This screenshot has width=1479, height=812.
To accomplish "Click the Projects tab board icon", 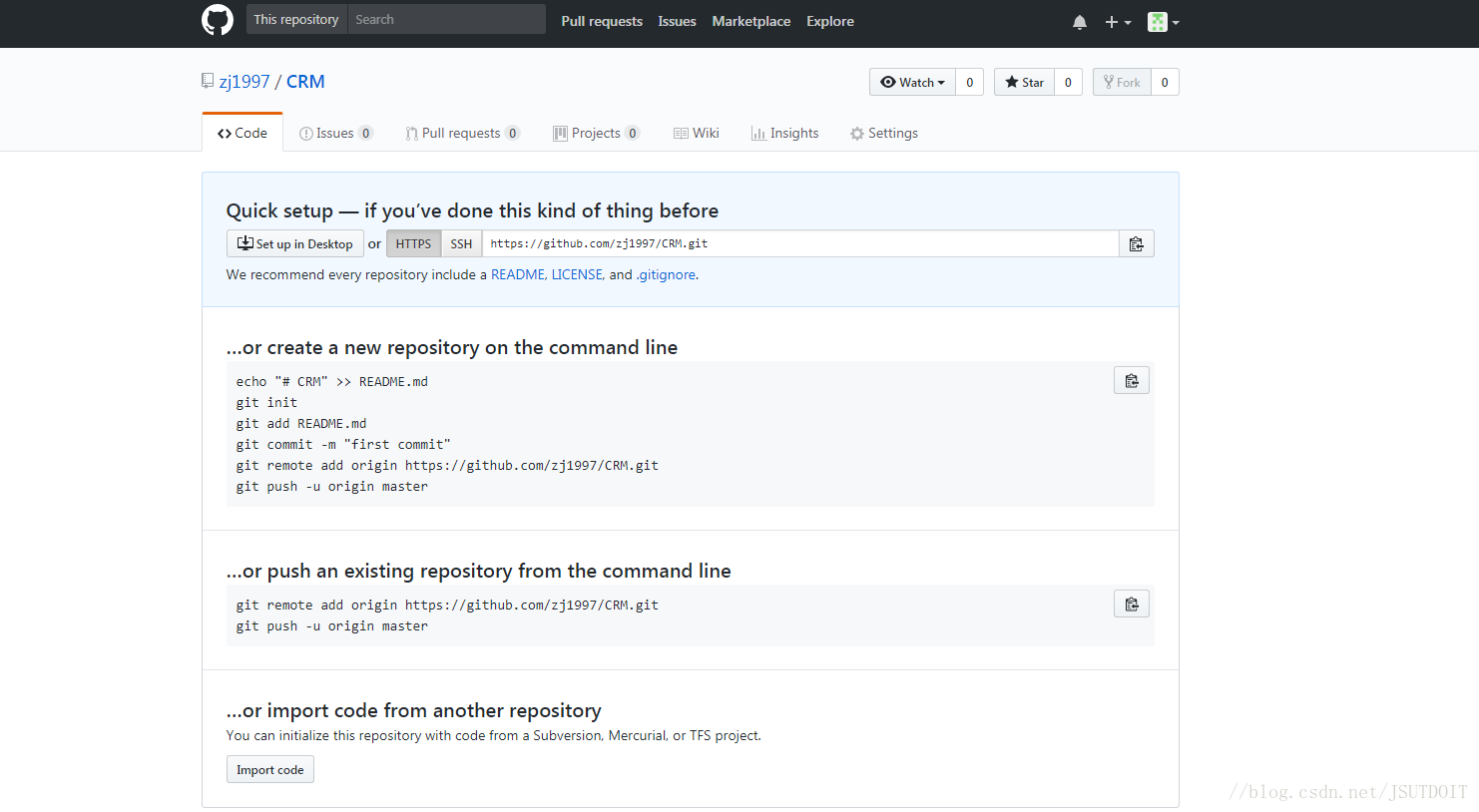I will coord(560,134).
